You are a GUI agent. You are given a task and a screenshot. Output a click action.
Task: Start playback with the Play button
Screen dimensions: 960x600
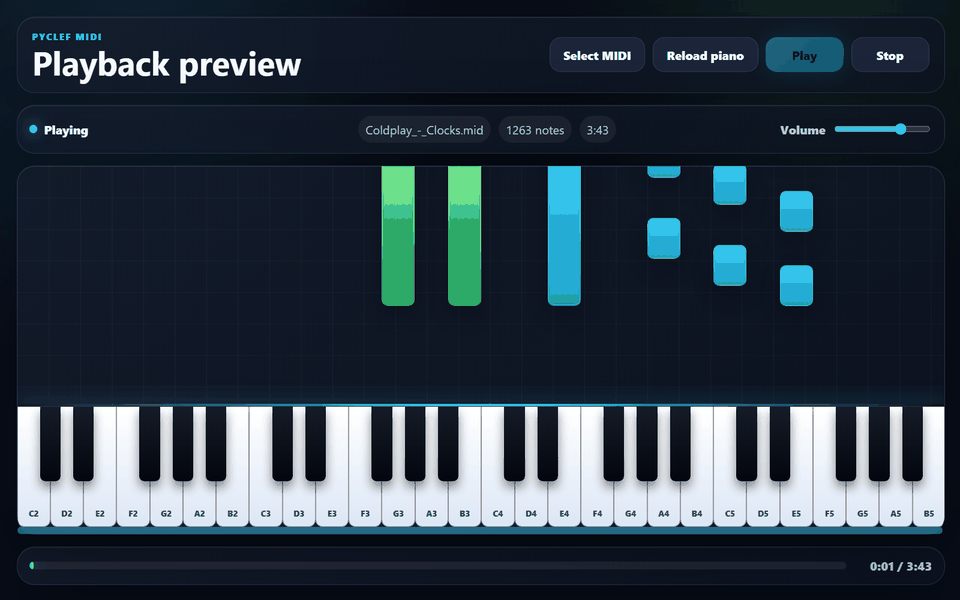(804, 55)
